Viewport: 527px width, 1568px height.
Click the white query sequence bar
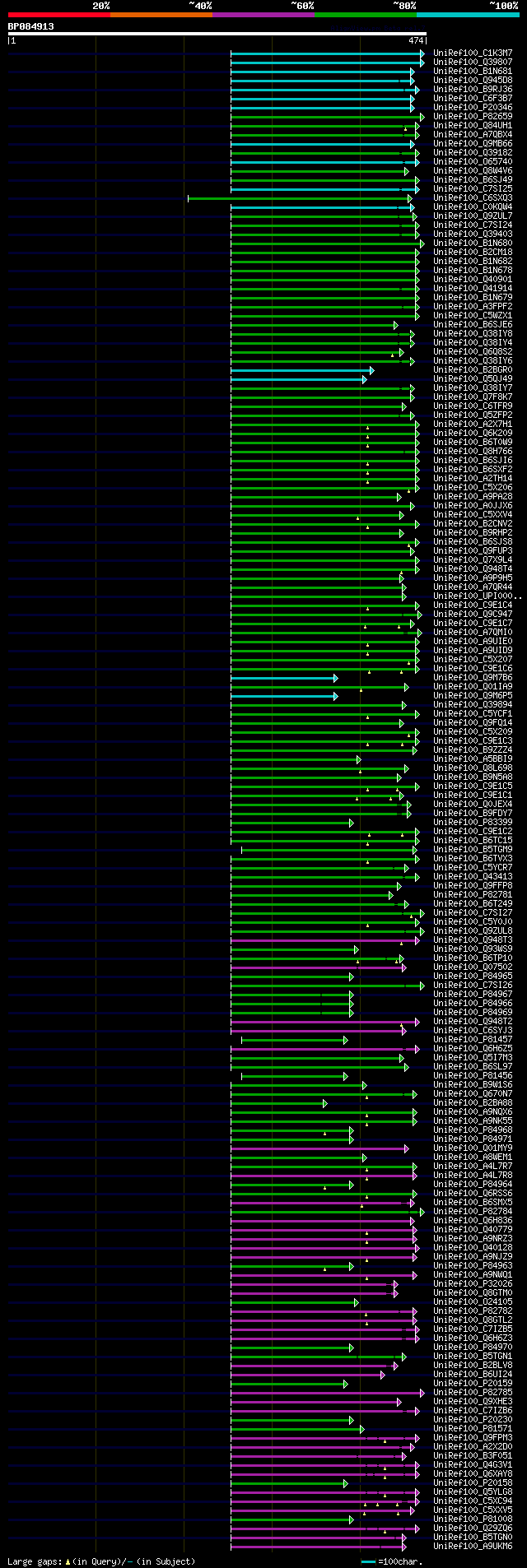coord(217,34)
